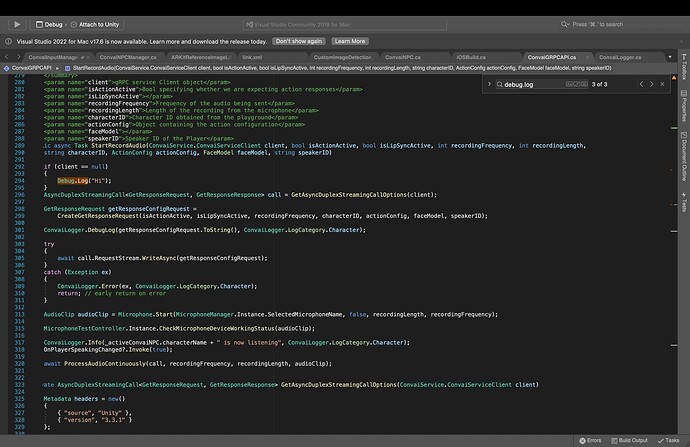The image size is (690, 447).
Task: Click the info icon on update notification
Action: click(8, 41)
